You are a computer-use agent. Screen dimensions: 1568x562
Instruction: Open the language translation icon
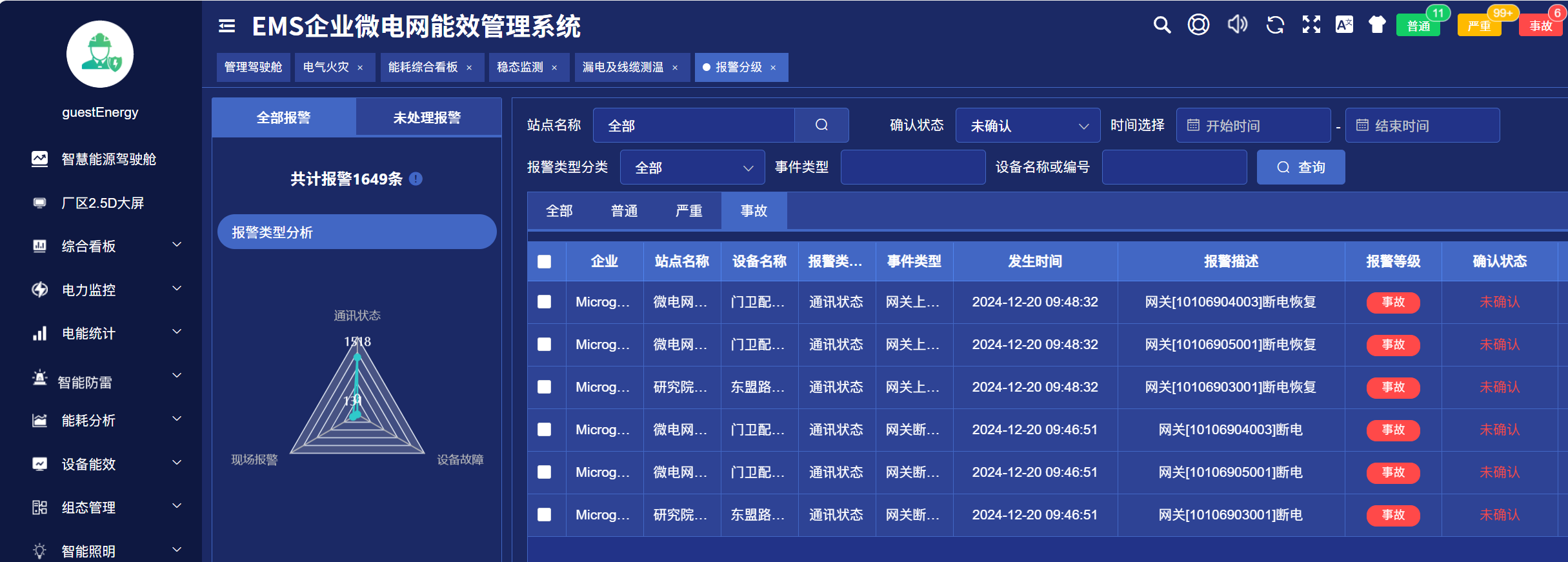coord(1344,25)
